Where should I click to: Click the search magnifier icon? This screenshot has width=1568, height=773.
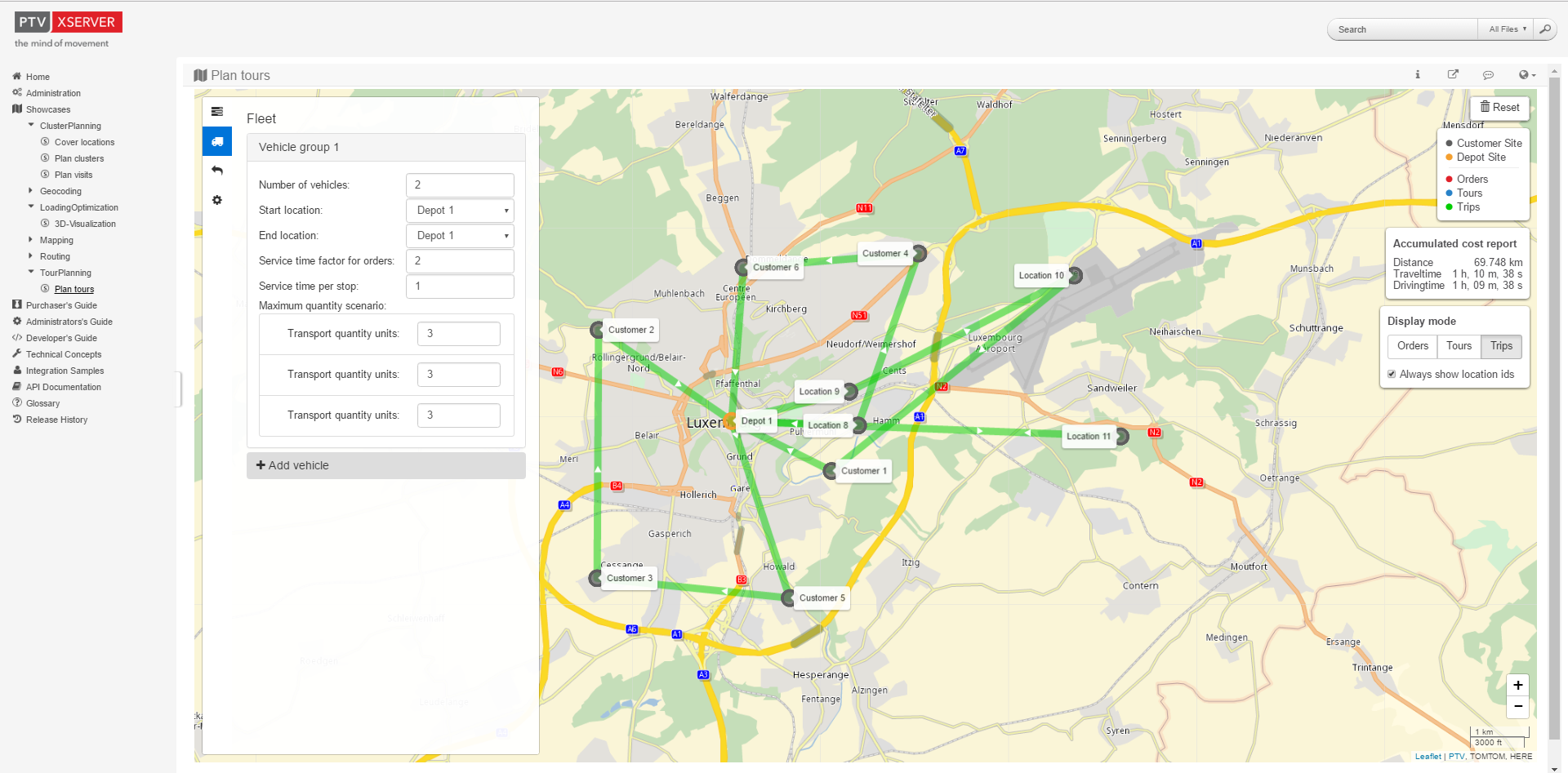(1544, 29)
